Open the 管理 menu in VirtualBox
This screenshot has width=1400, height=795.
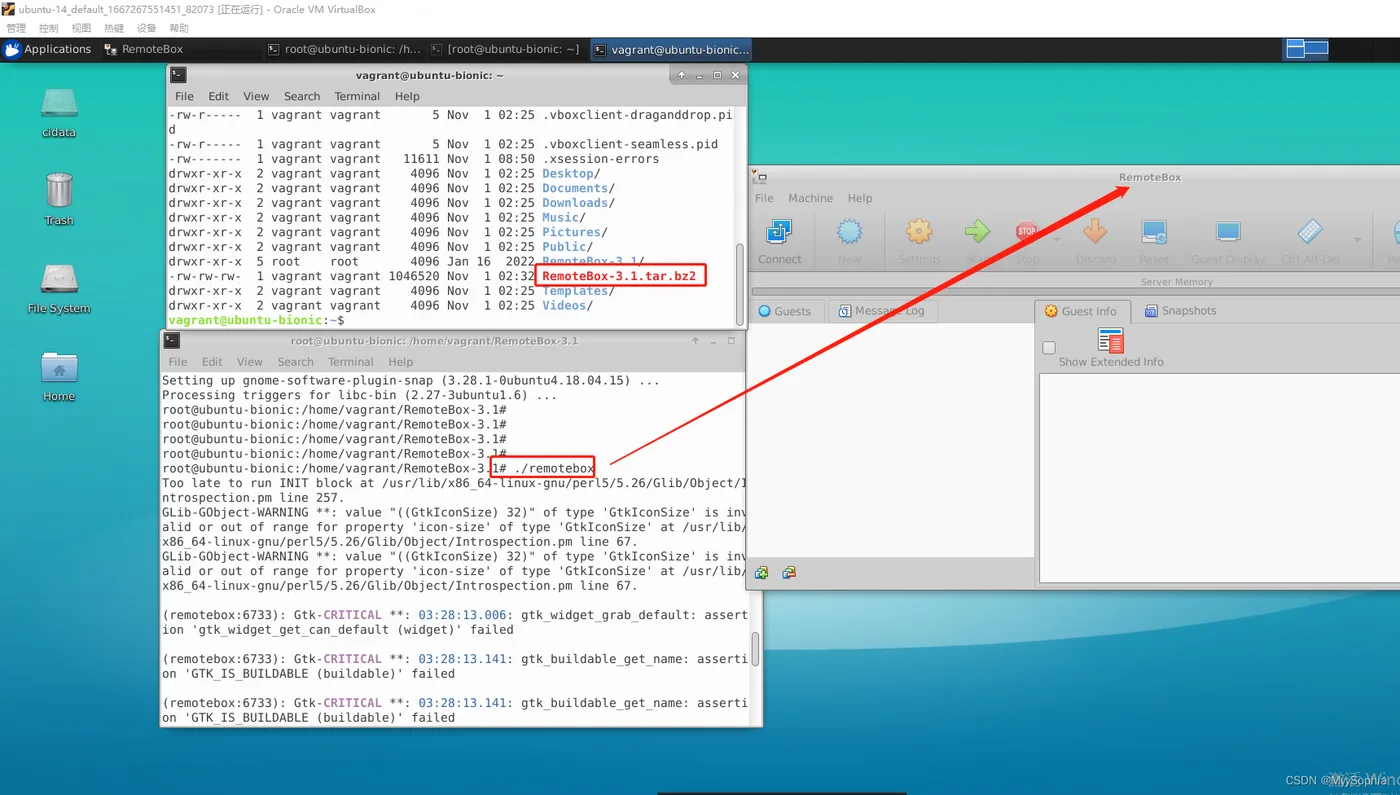[x=16, y=28]
